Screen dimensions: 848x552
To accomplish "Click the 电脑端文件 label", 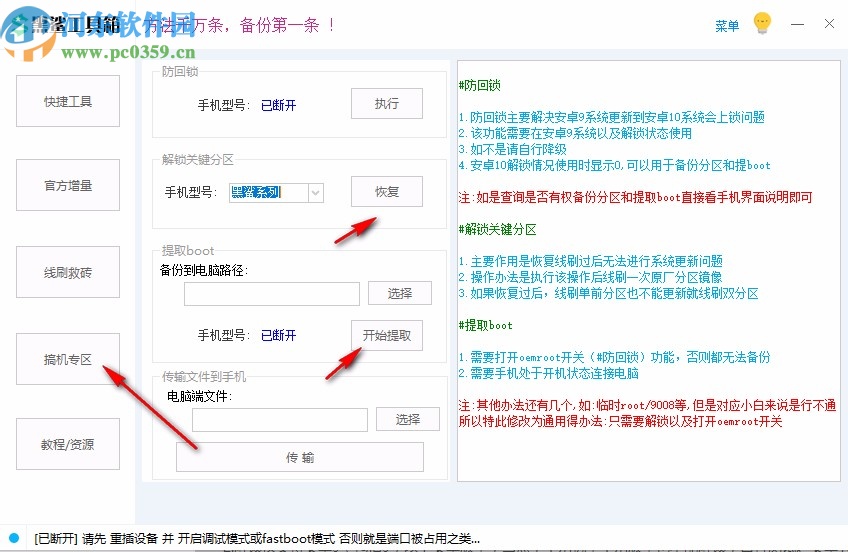I will click(200, 396).
